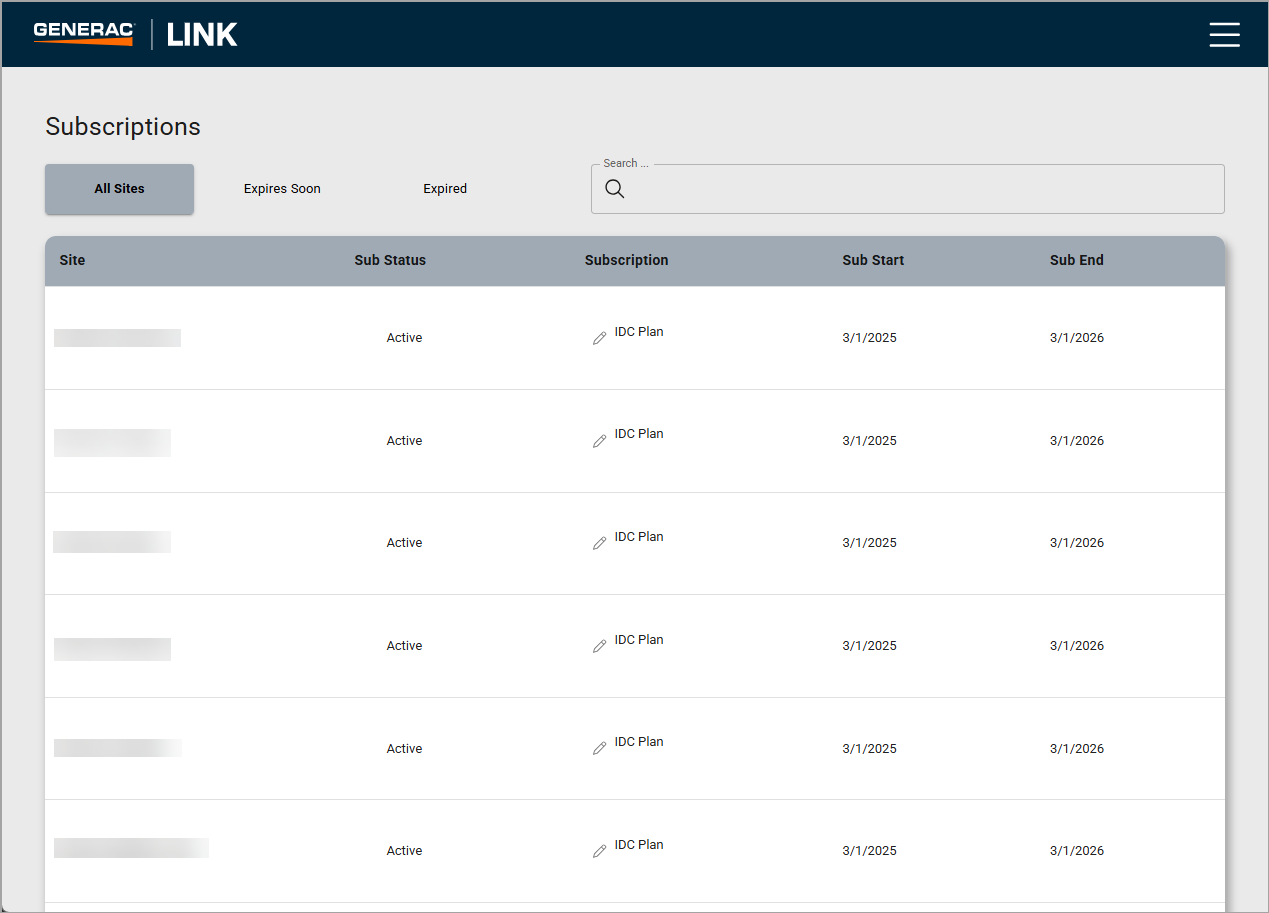Edit subscription pencil icon in second row
1269x913 pixels.
(599, 441)
